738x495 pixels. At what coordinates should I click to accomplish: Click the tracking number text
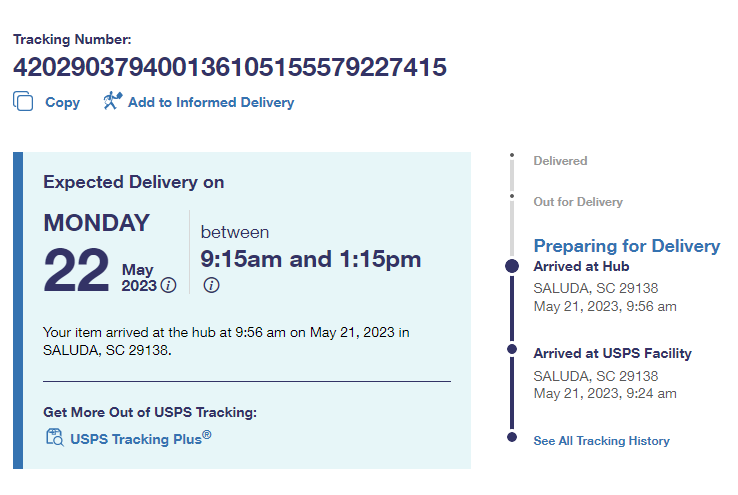pos(229,67)
